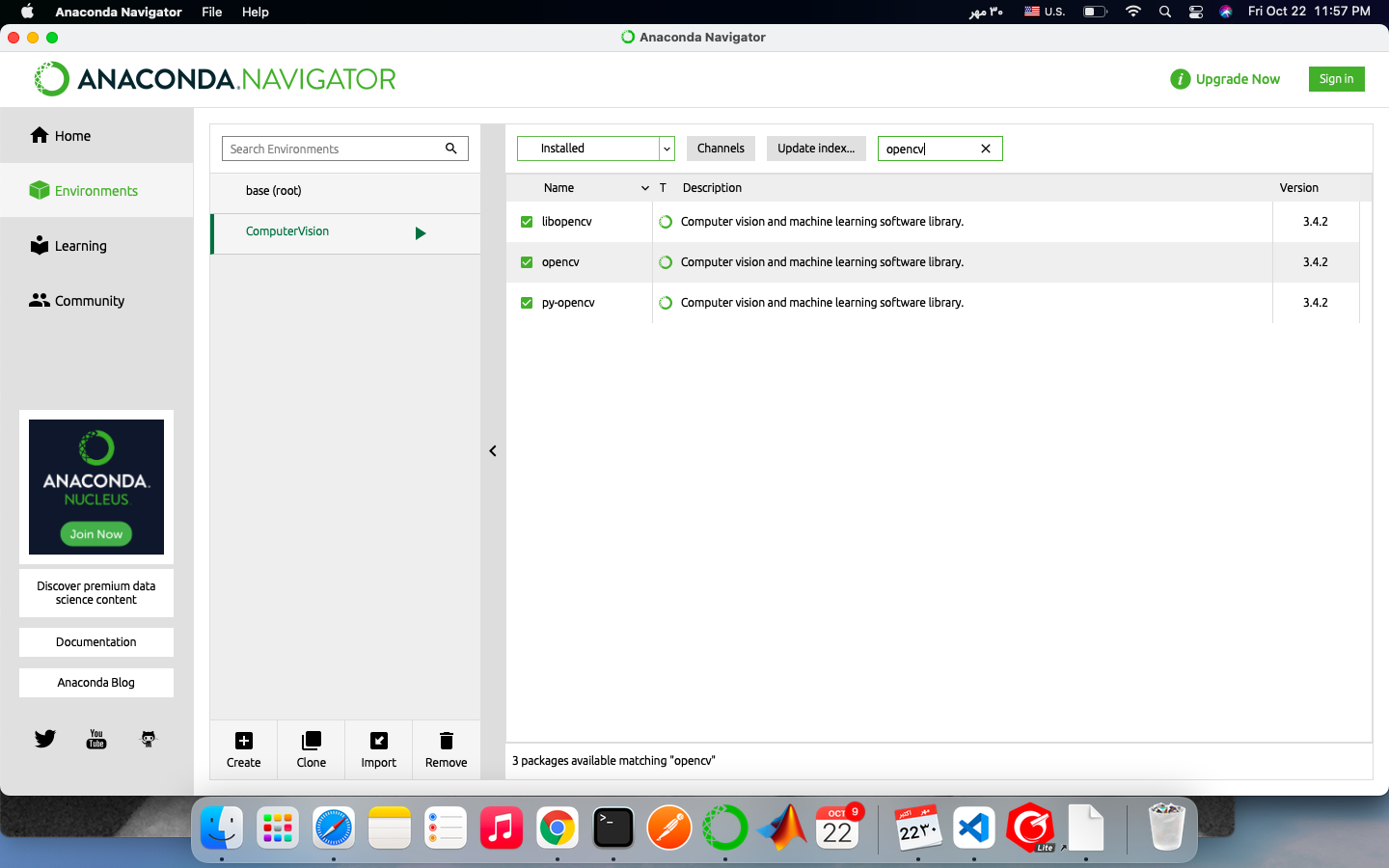
Task: Collapse the environments panel with left chevron
Action: click(493, 450)
